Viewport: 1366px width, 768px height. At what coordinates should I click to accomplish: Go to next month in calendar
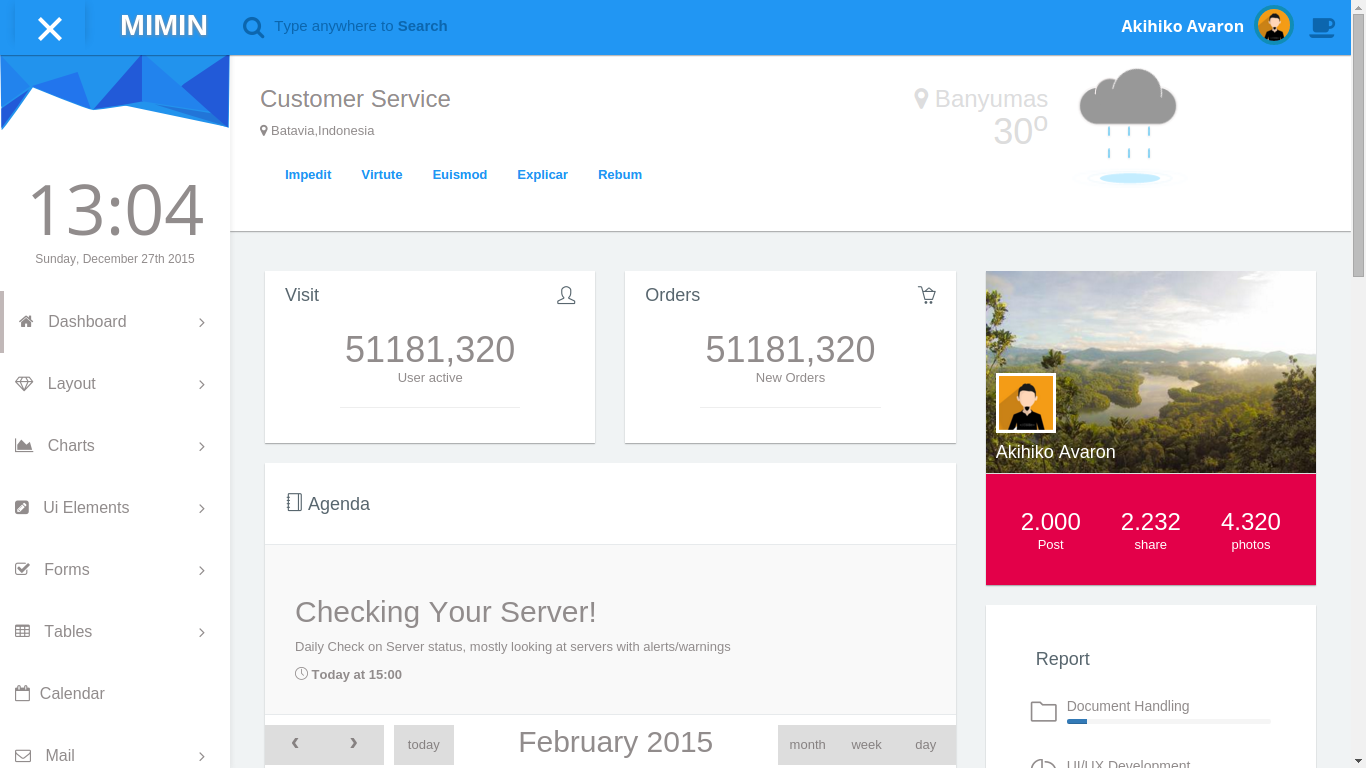353,743
